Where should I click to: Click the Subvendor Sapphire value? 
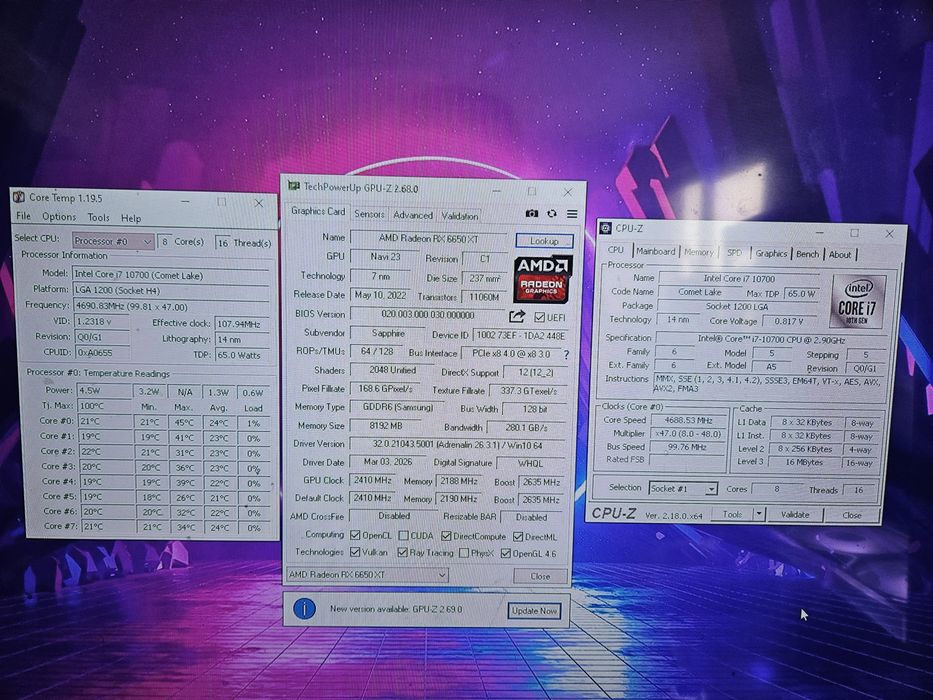tap(388, 333)
